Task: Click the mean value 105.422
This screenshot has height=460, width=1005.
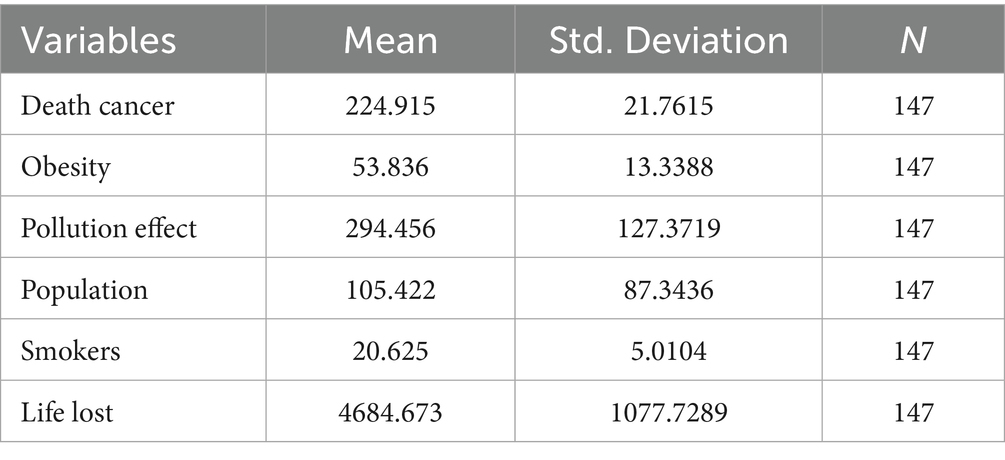Action: coord(390,290)
